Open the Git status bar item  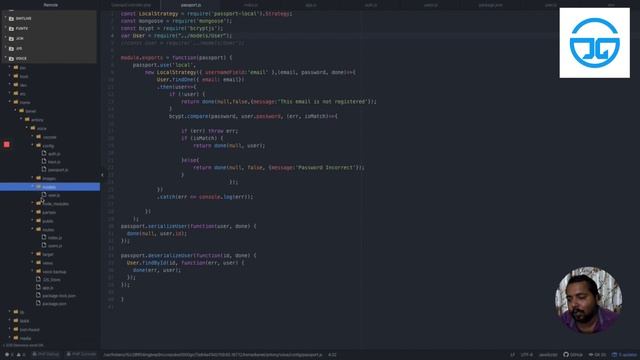click(597, 355)
